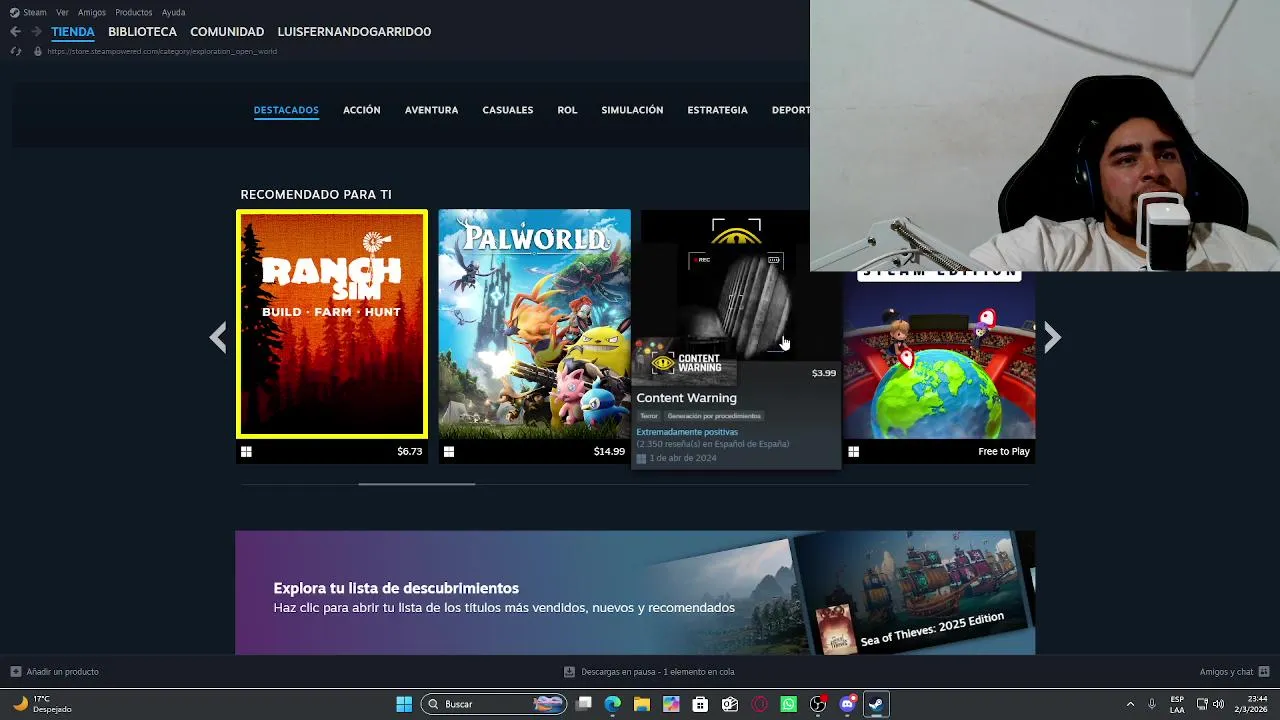
Task: Open the Productos menu
Action: click(x=134, y=12)
